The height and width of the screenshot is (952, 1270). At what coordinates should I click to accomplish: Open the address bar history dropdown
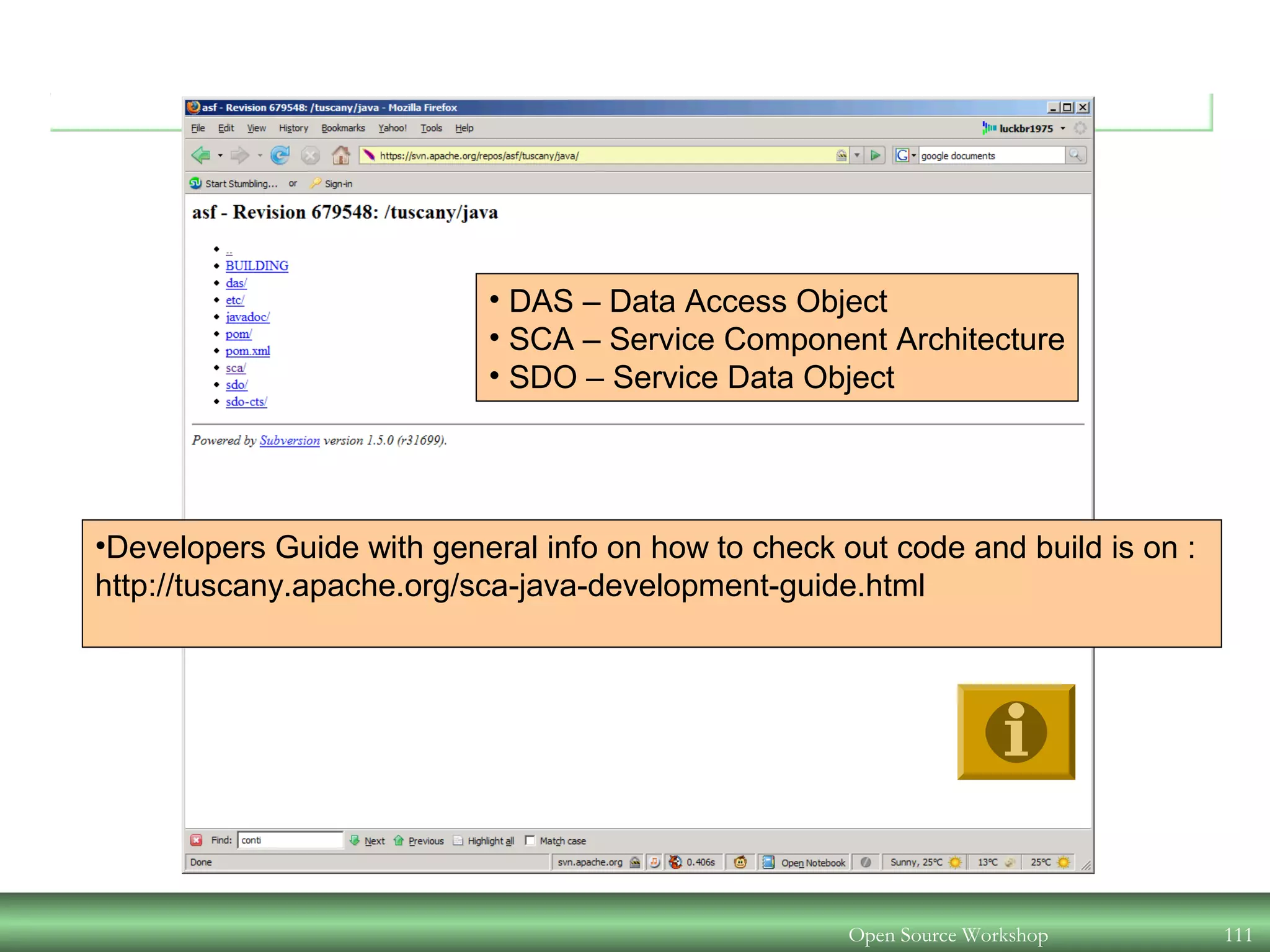coord(857,155)
